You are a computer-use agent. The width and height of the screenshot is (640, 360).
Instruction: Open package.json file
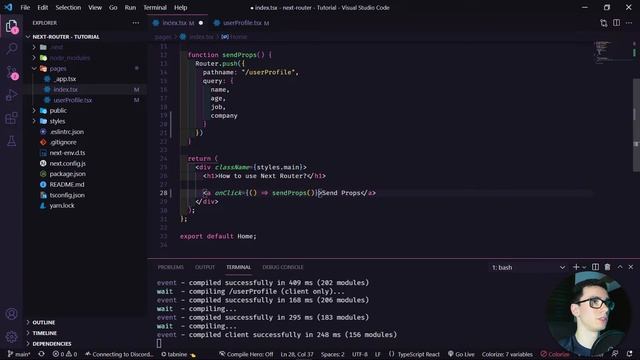67,174
